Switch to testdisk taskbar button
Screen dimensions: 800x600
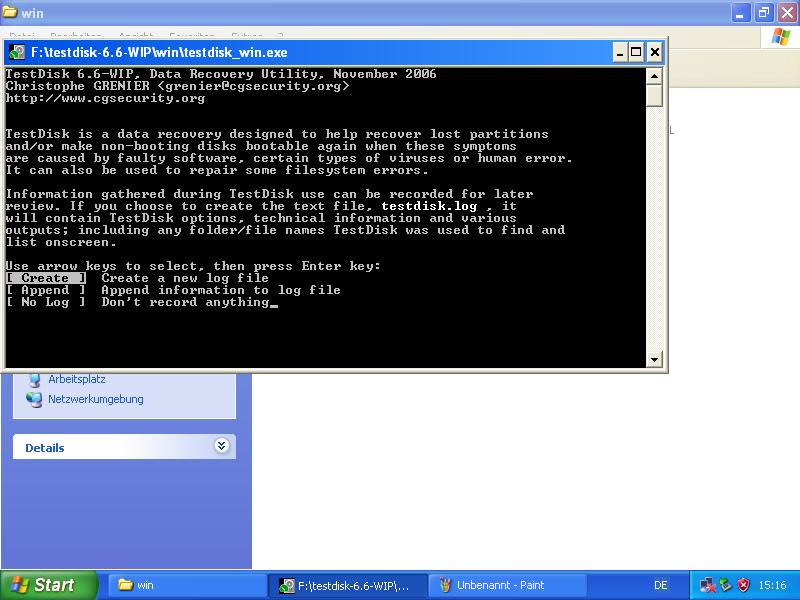pyautogui.click(x=348, y=585)
